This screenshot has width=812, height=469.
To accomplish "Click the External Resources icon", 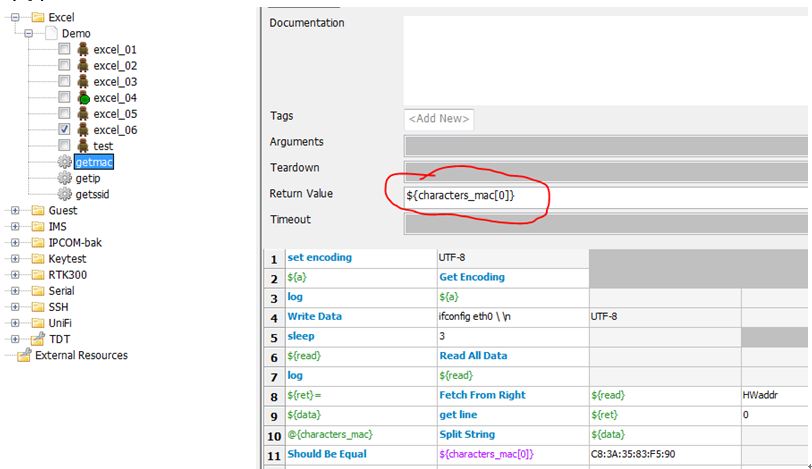I will click(x=24, y=355).
